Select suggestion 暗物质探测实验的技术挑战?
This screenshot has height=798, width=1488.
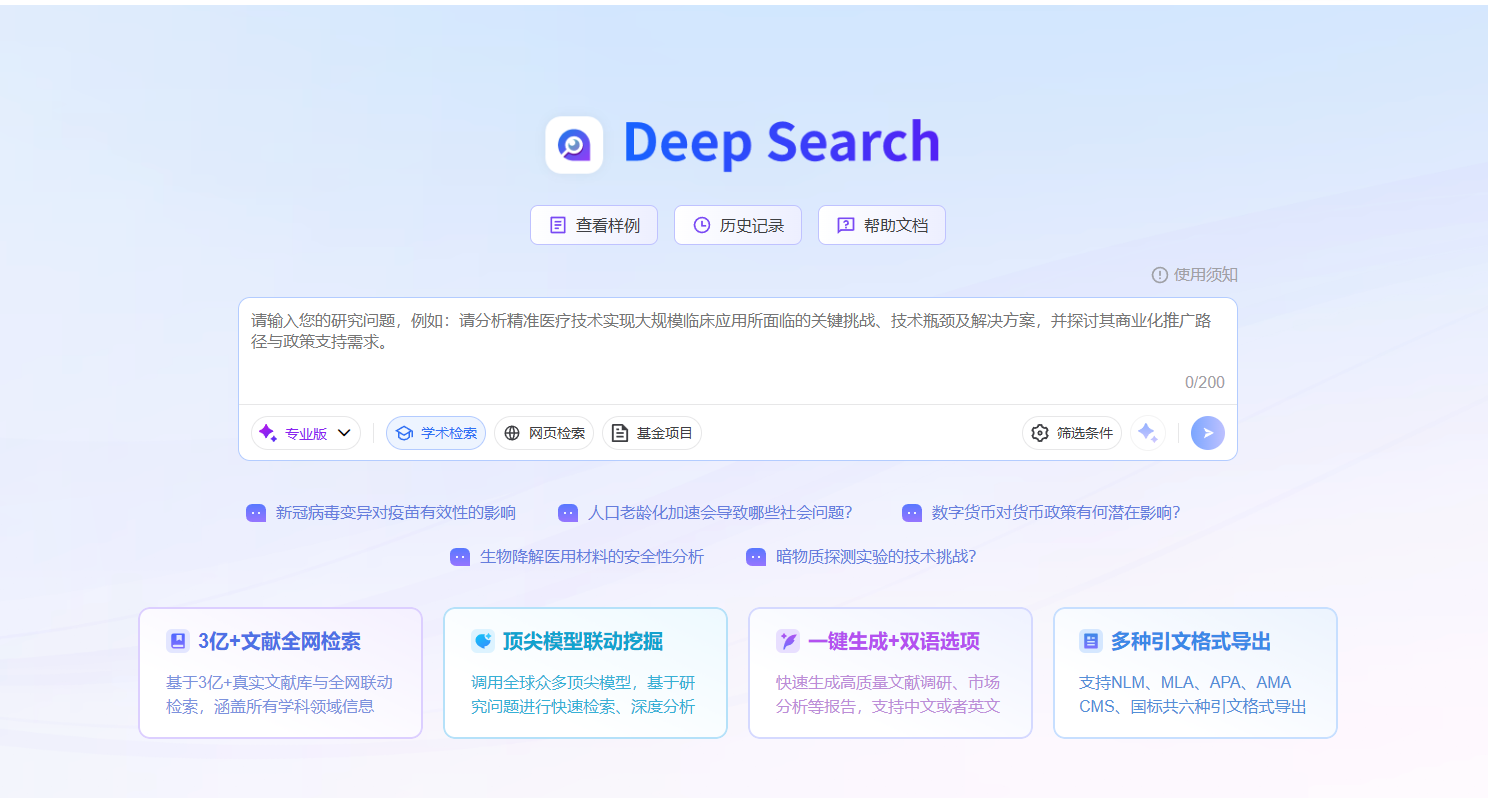[x=861, y=557]
